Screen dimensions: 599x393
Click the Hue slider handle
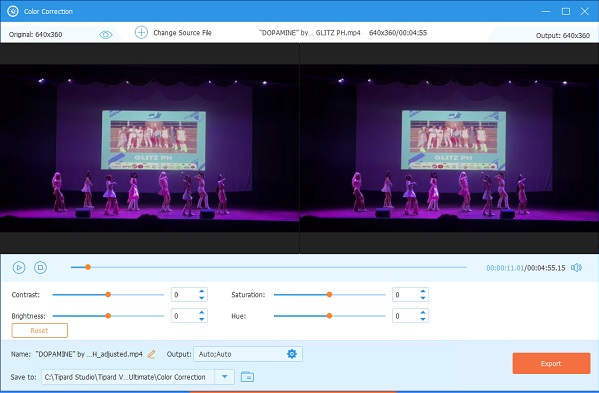tap(329, 316)
